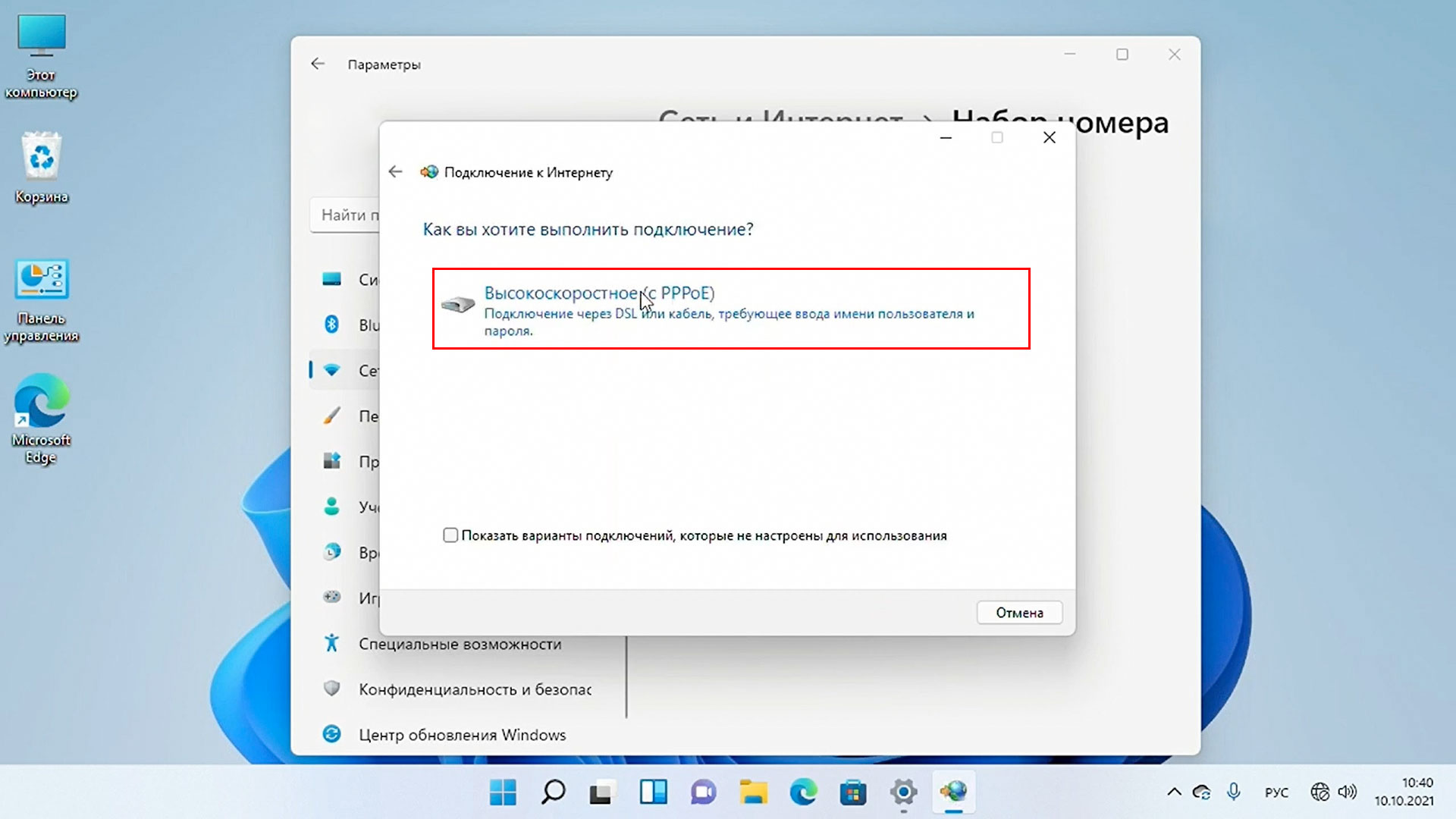Viewport: 1456px width, 819px height.
Task: Launch File Explorer from the taskbar
Action: (753, 792)
